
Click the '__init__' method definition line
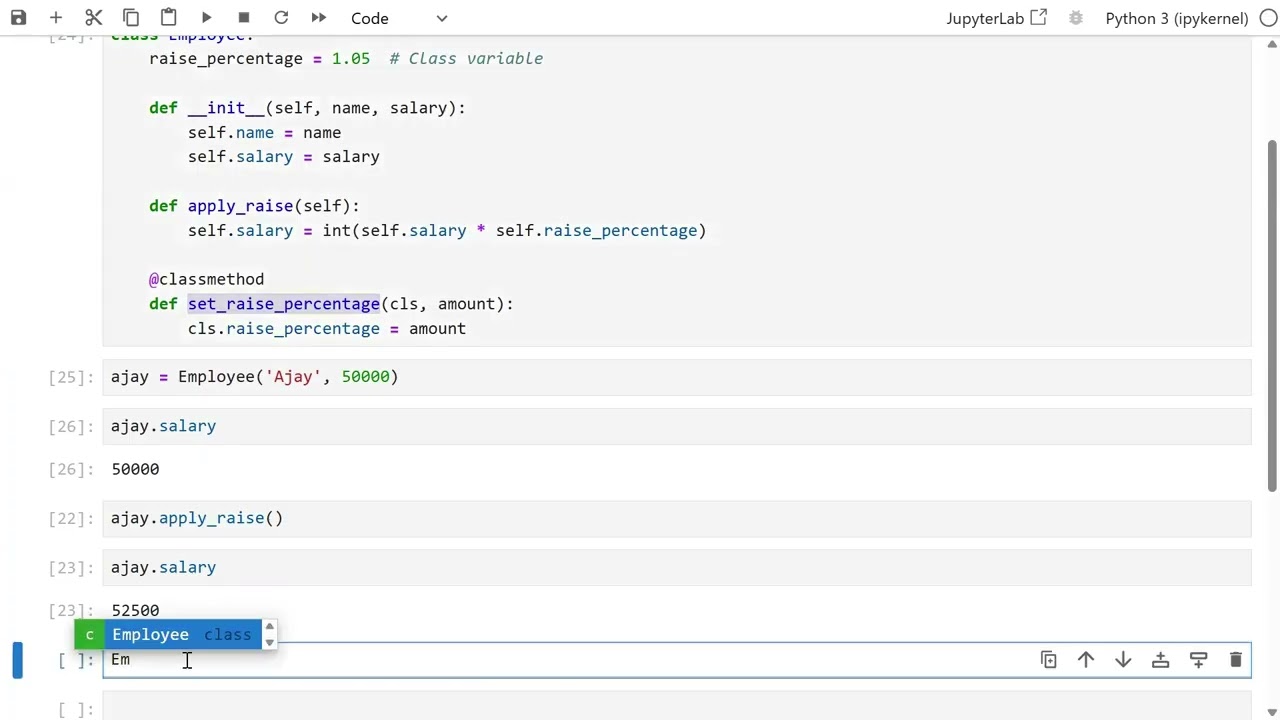click(307, 108)
